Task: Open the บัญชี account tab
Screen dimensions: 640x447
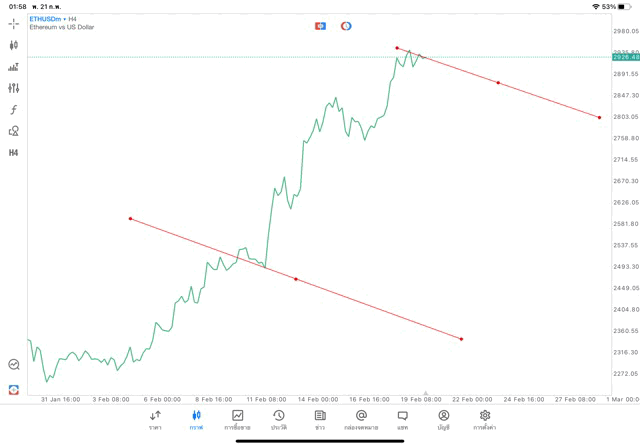Action: tap(443, 419)
